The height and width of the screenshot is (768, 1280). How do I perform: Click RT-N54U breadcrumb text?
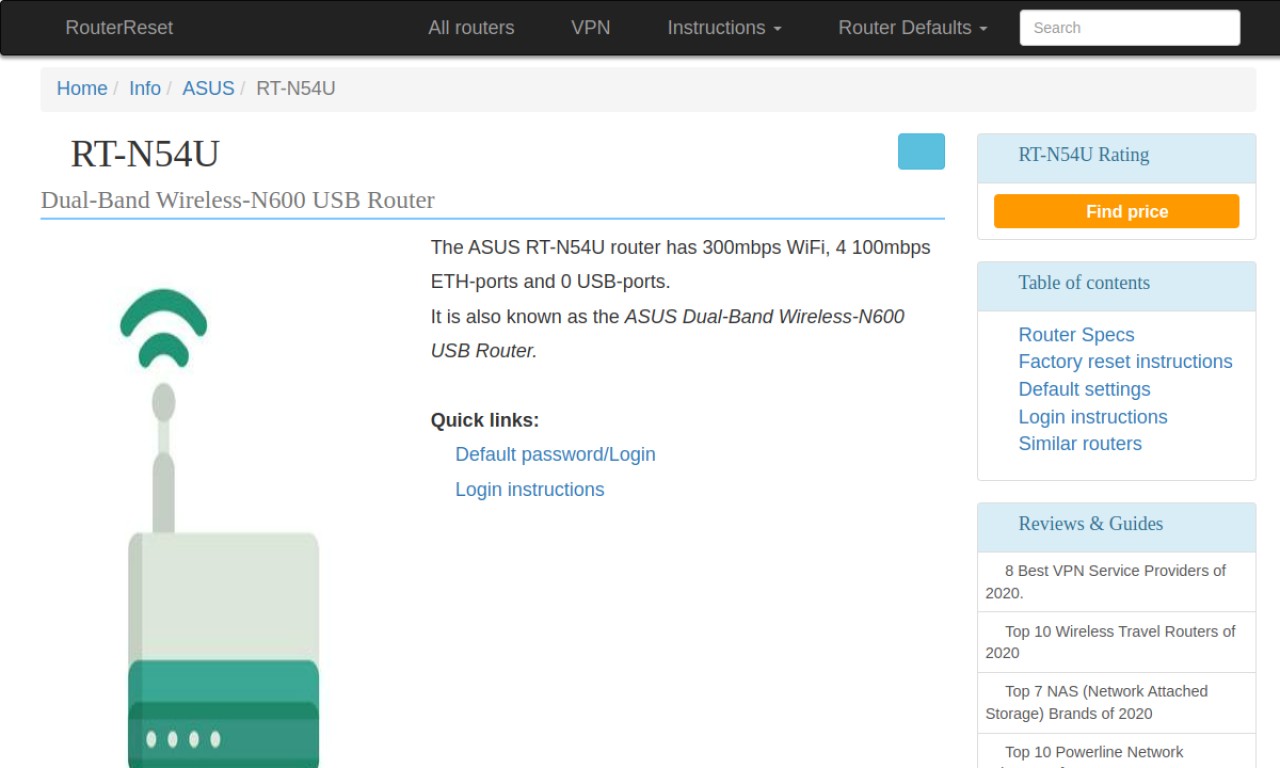pyautogui.click(x=296, y=88)
